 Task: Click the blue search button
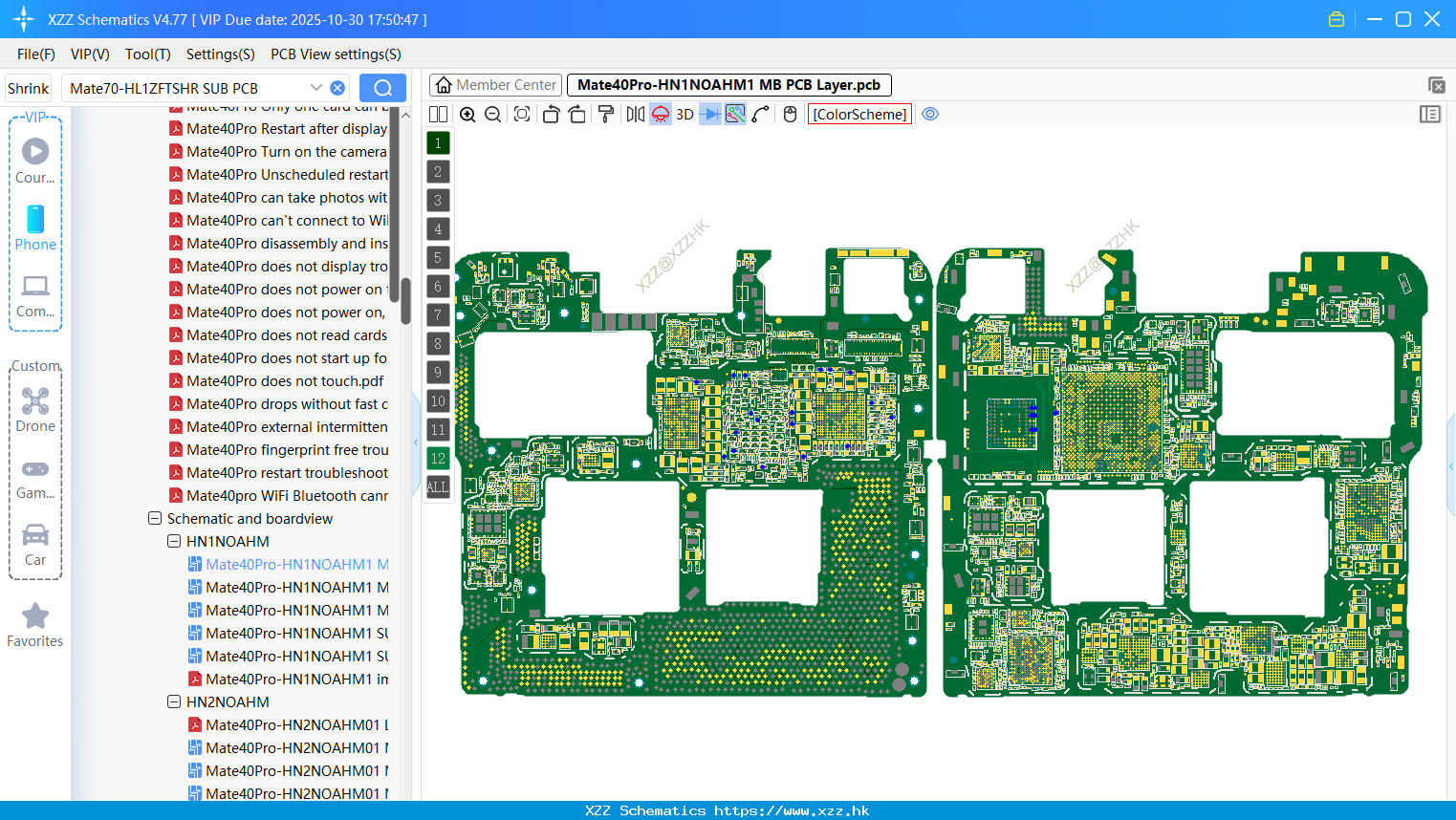pyautogui.click(x=382, y=88)
